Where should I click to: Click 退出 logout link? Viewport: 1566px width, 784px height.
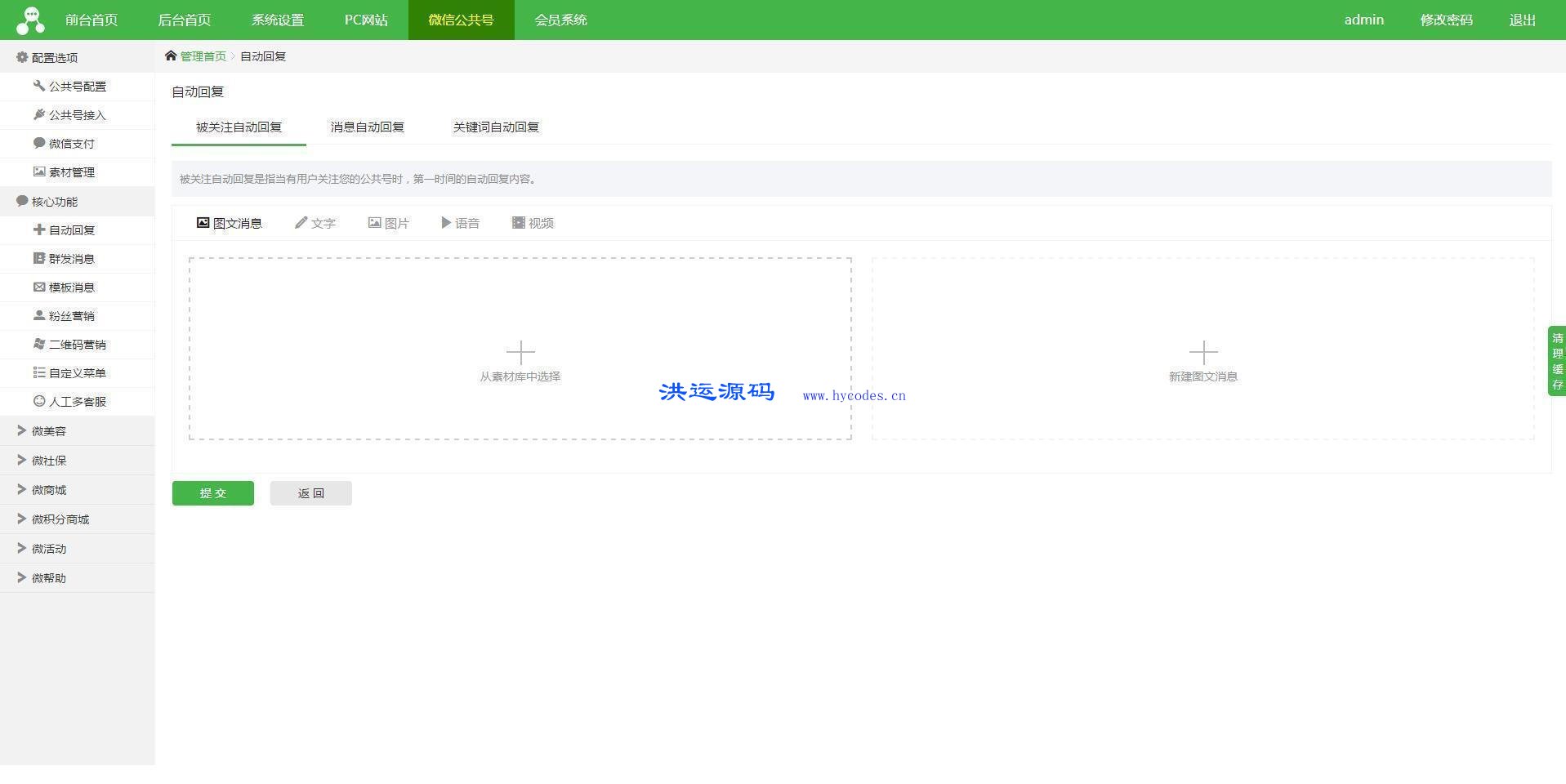[1522, 20]
